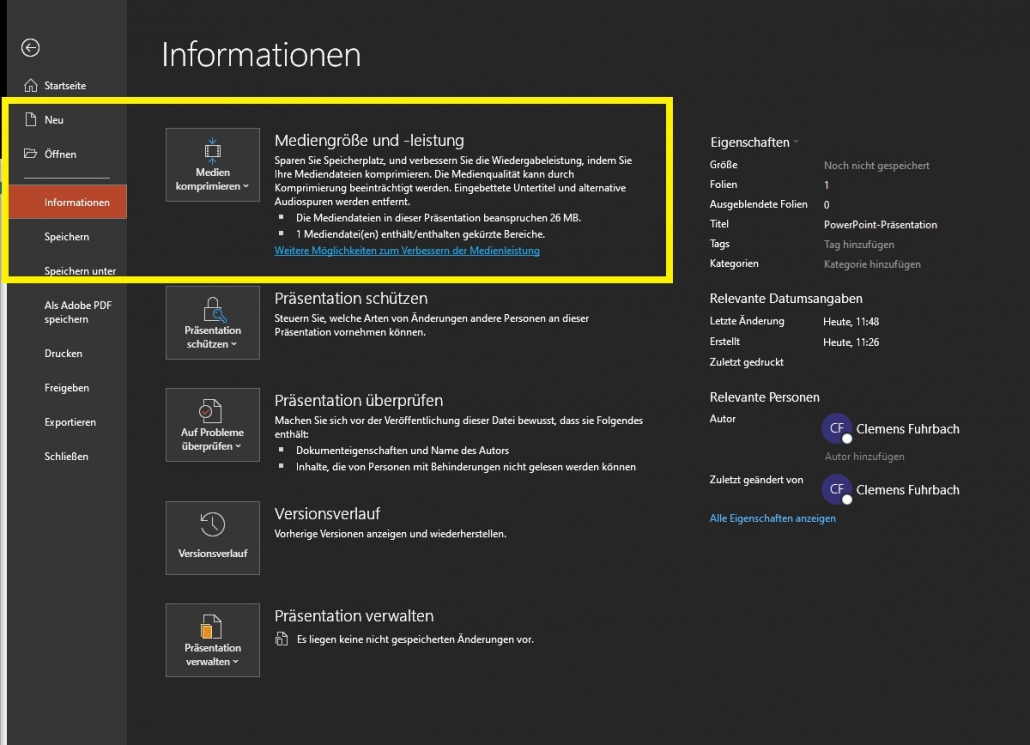Open Exportieren from the sidebar
This screenshot has height=745, width=1030.
tap(70, 422)
